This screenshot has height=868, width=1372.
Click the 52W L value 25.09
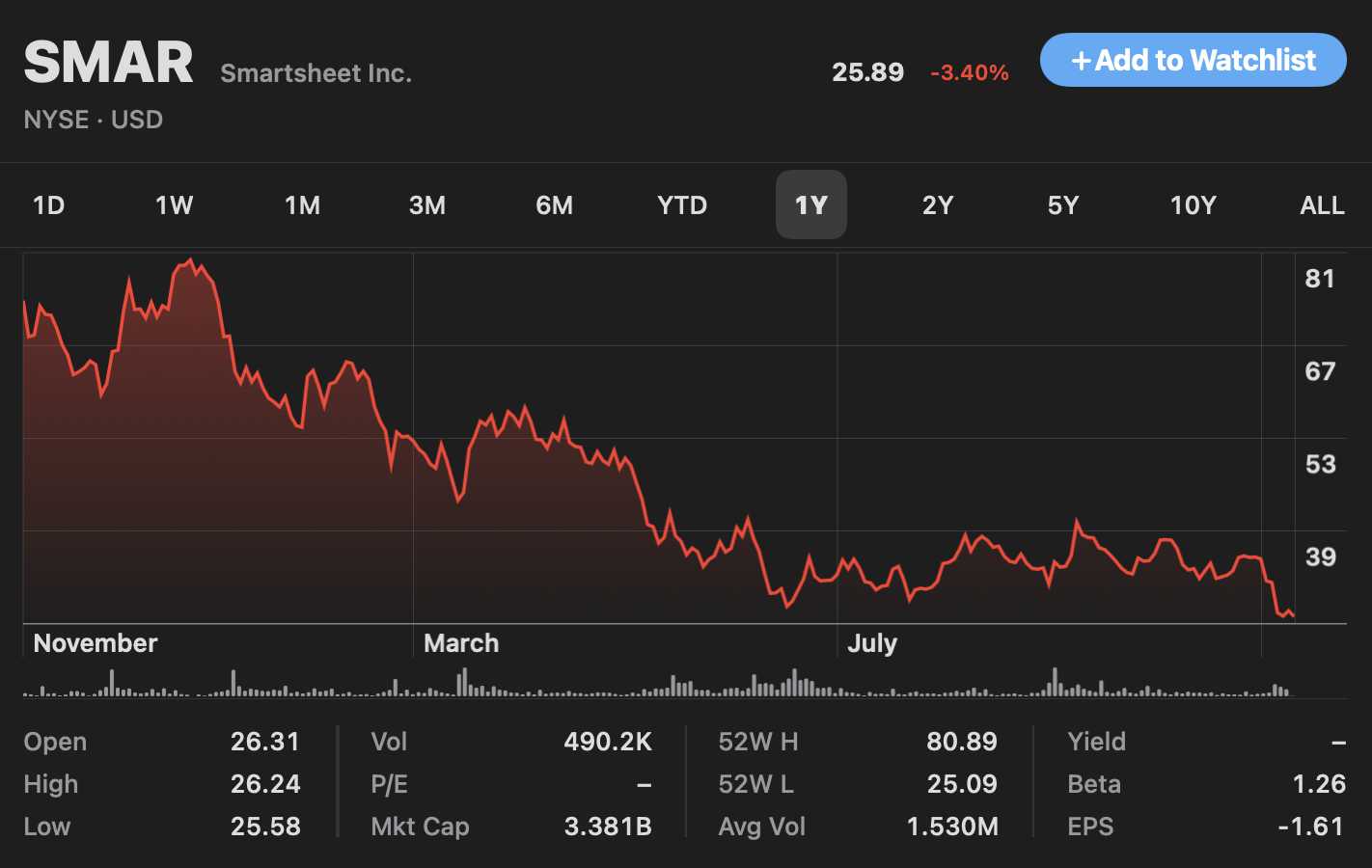coord(962,784)
